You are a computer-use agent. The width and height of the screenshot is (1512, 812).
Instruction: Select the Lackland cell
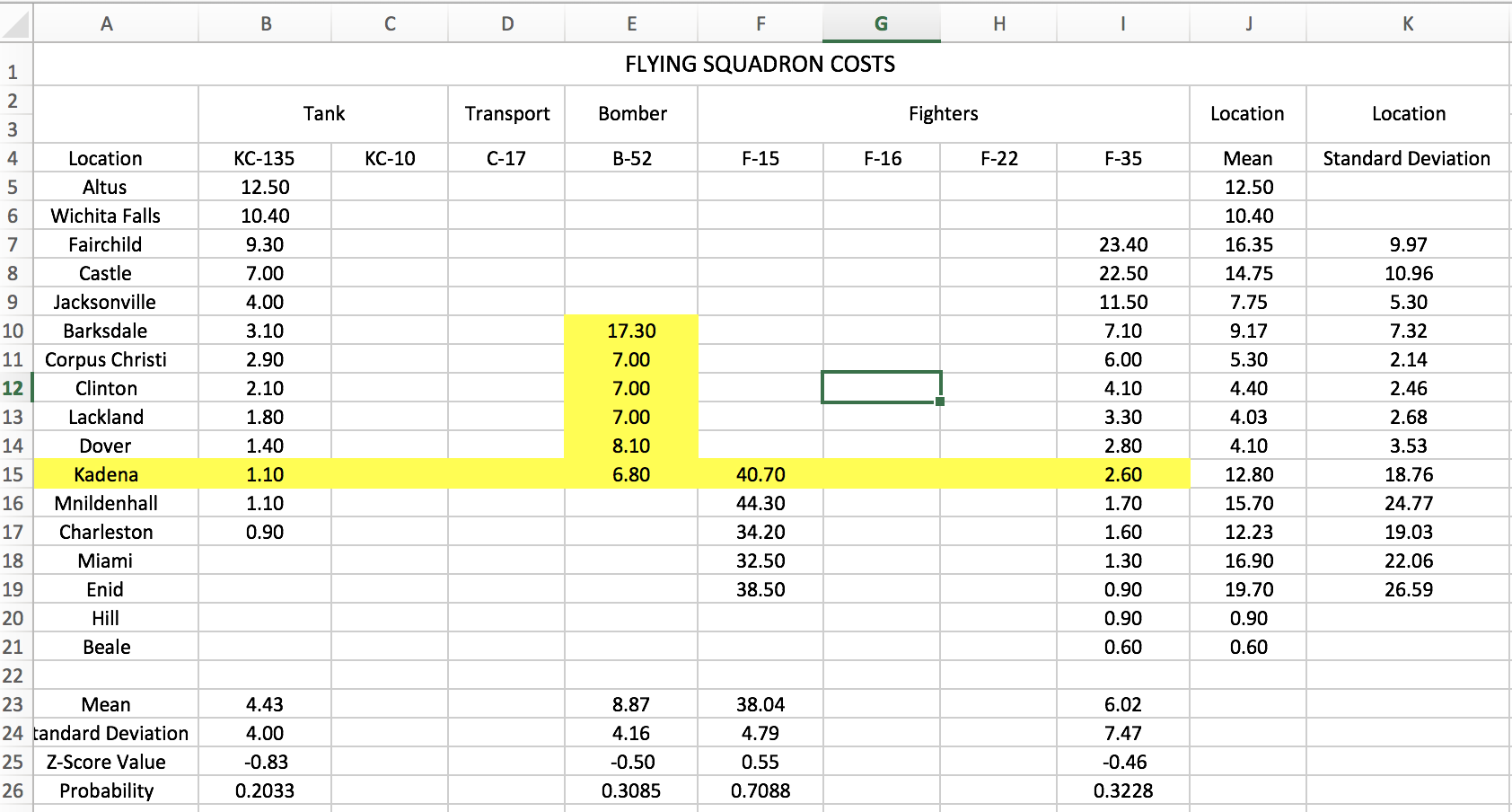coord(116,417)
